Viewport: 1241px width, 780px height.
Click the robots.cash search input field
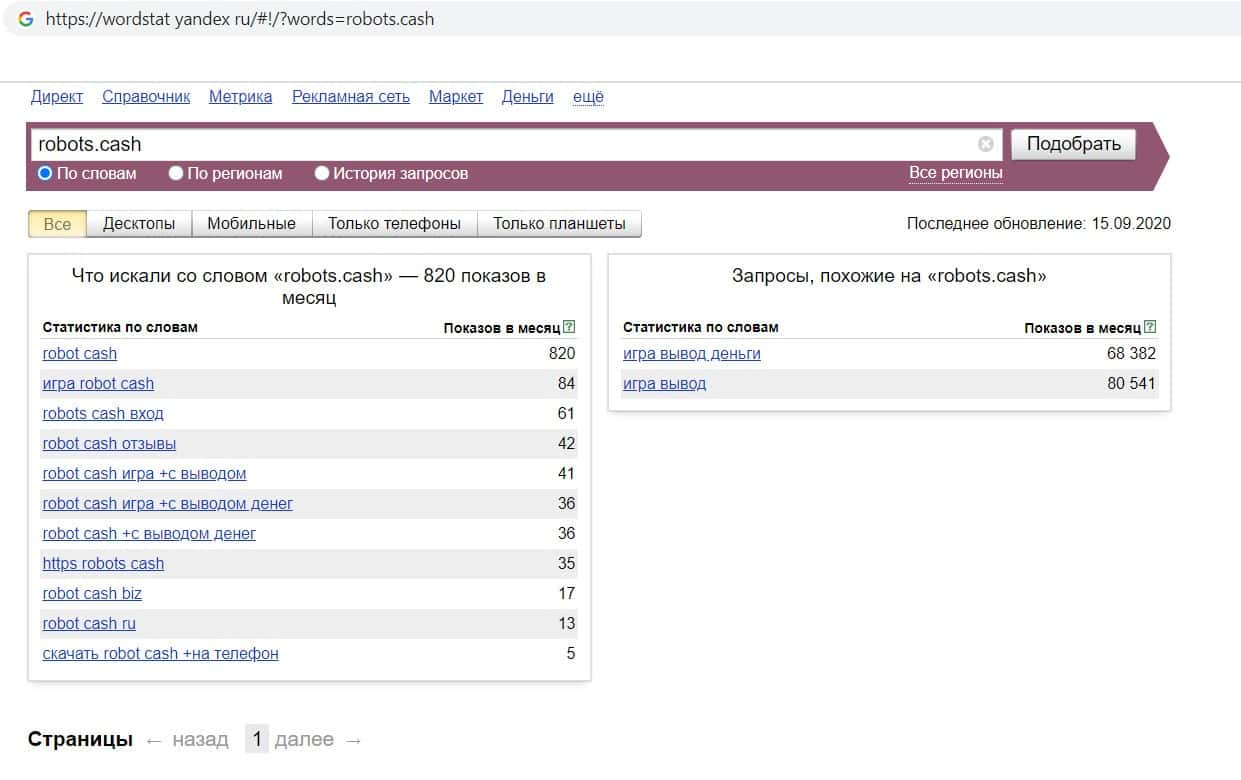[500, 144]
